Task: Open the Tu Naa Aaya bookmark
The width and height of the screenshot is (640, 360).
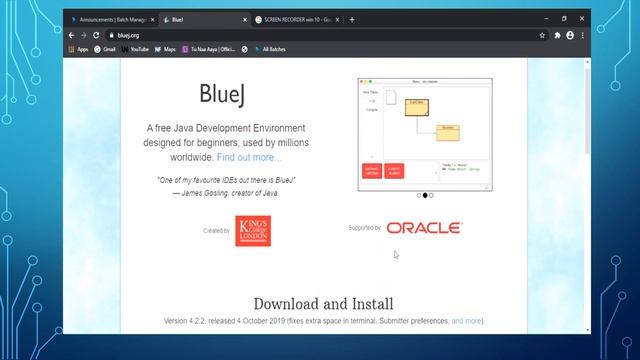Action: point(209,49)
